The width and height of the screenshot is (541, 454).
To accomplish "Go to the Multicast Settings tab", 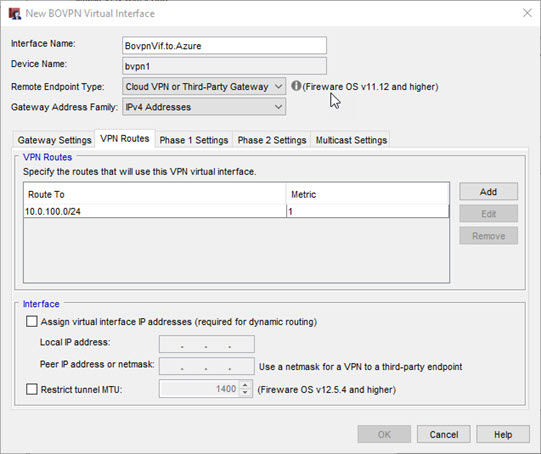I will pyautogui.click(x=351, y=140).
